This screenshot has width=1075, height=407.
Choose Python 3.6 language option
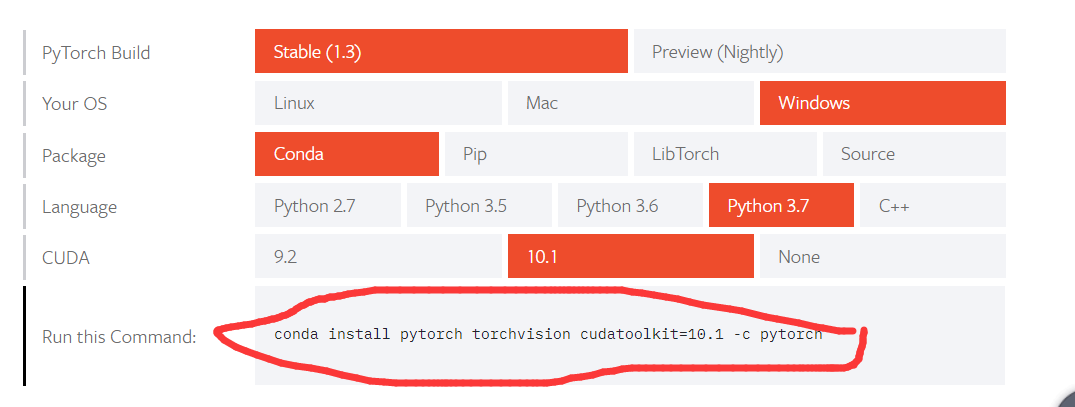click(630, 205)
